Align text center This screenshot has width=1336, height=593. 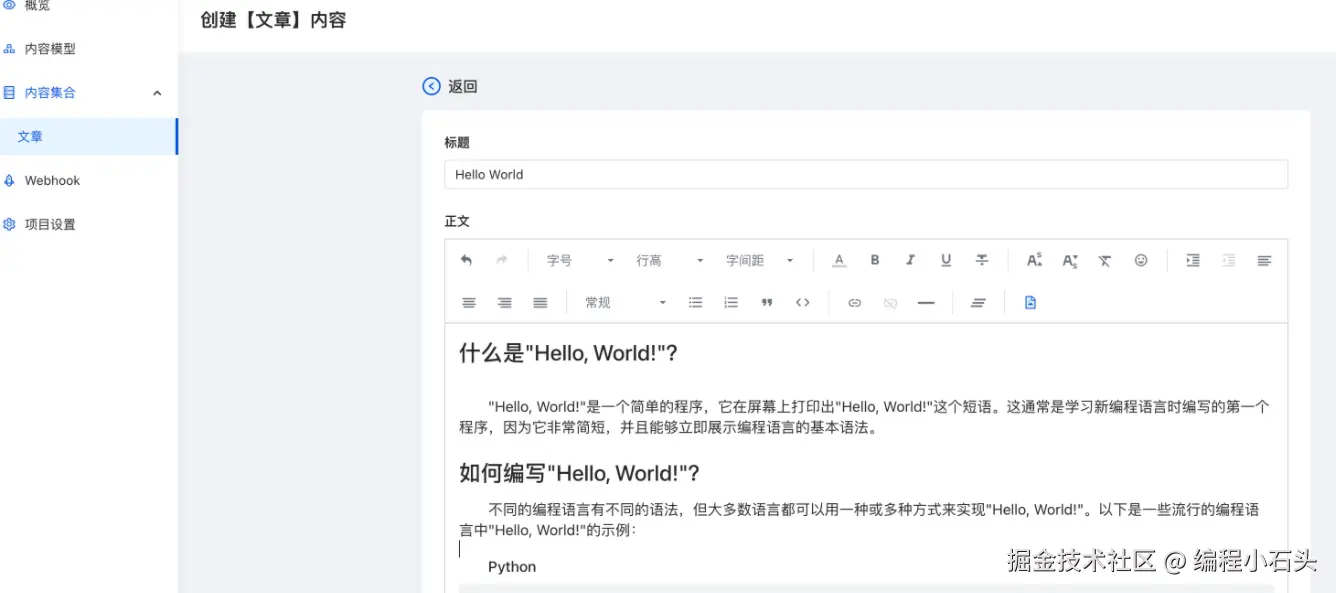pos(469,302)
